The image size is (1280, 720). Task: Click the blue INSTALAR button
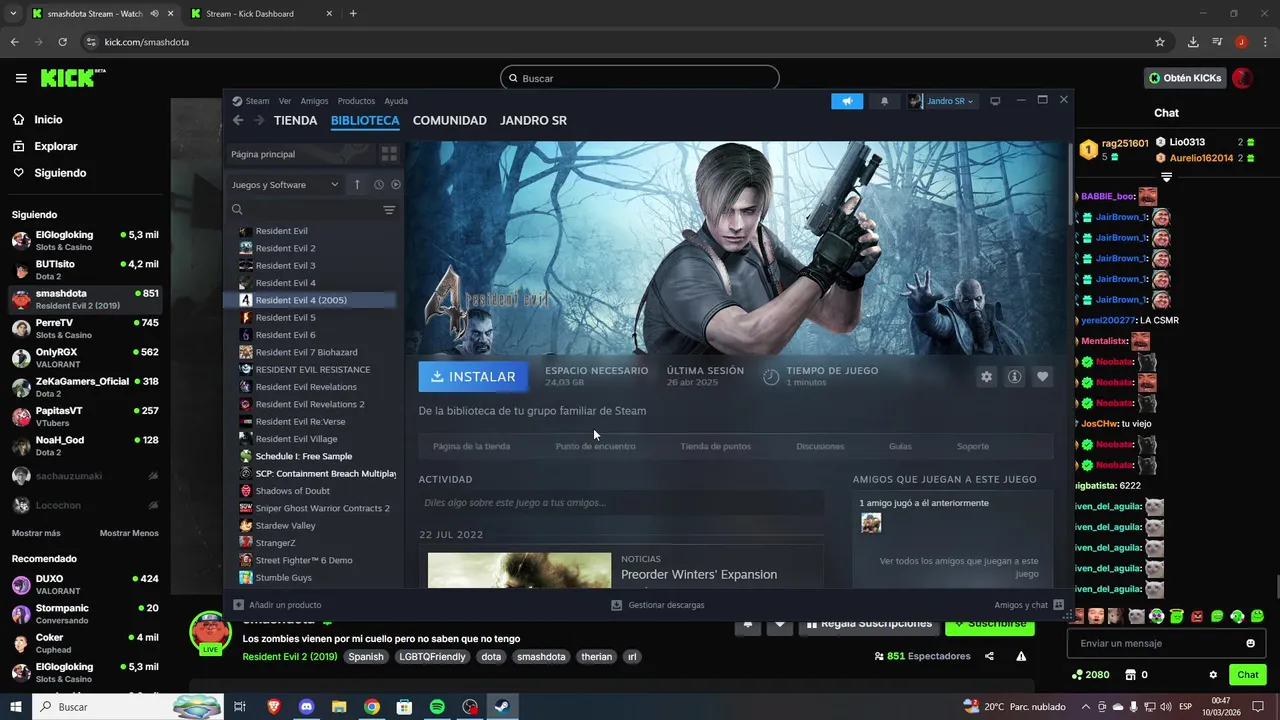tap(473, 377)
